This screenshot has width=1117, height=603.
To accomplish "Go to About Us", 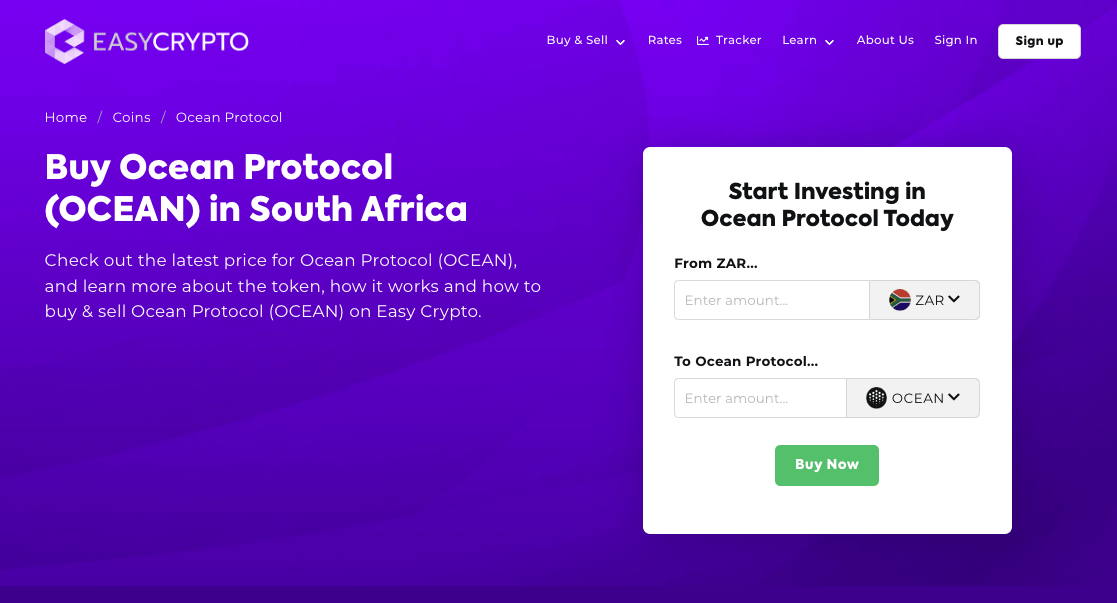I will click(x=885, y=40).
